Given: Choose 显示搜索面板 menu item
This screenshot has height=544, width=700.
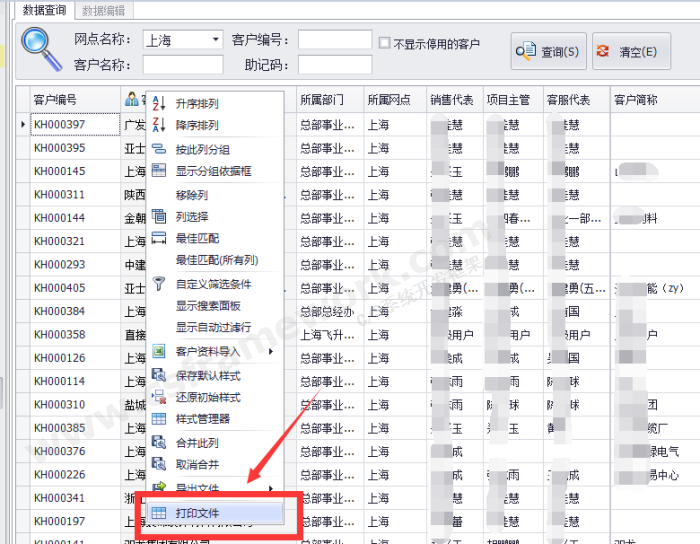Looking at the screenshot, I should click(208, 306).
